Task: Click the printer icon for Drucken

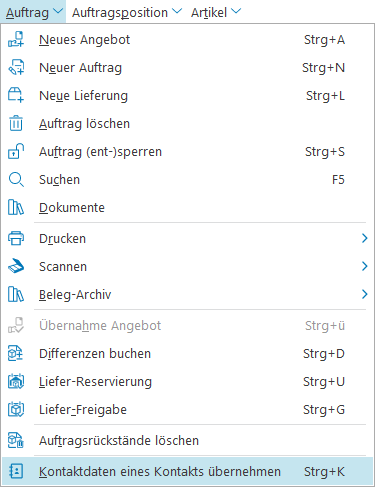Action: click(x=16, y=238)
